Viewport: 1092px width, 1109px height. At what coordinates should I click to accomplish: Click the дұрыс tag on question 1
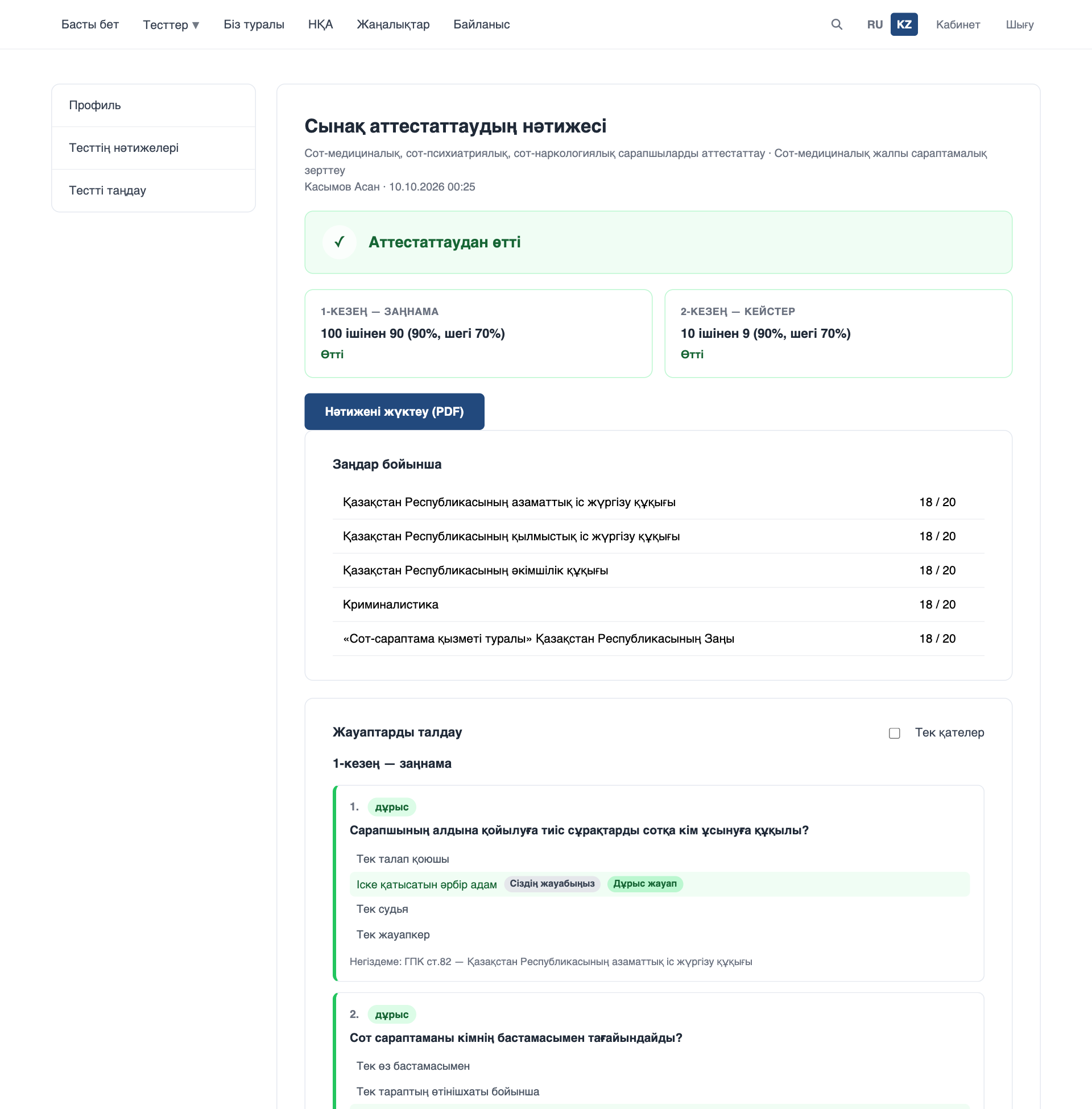391,807
